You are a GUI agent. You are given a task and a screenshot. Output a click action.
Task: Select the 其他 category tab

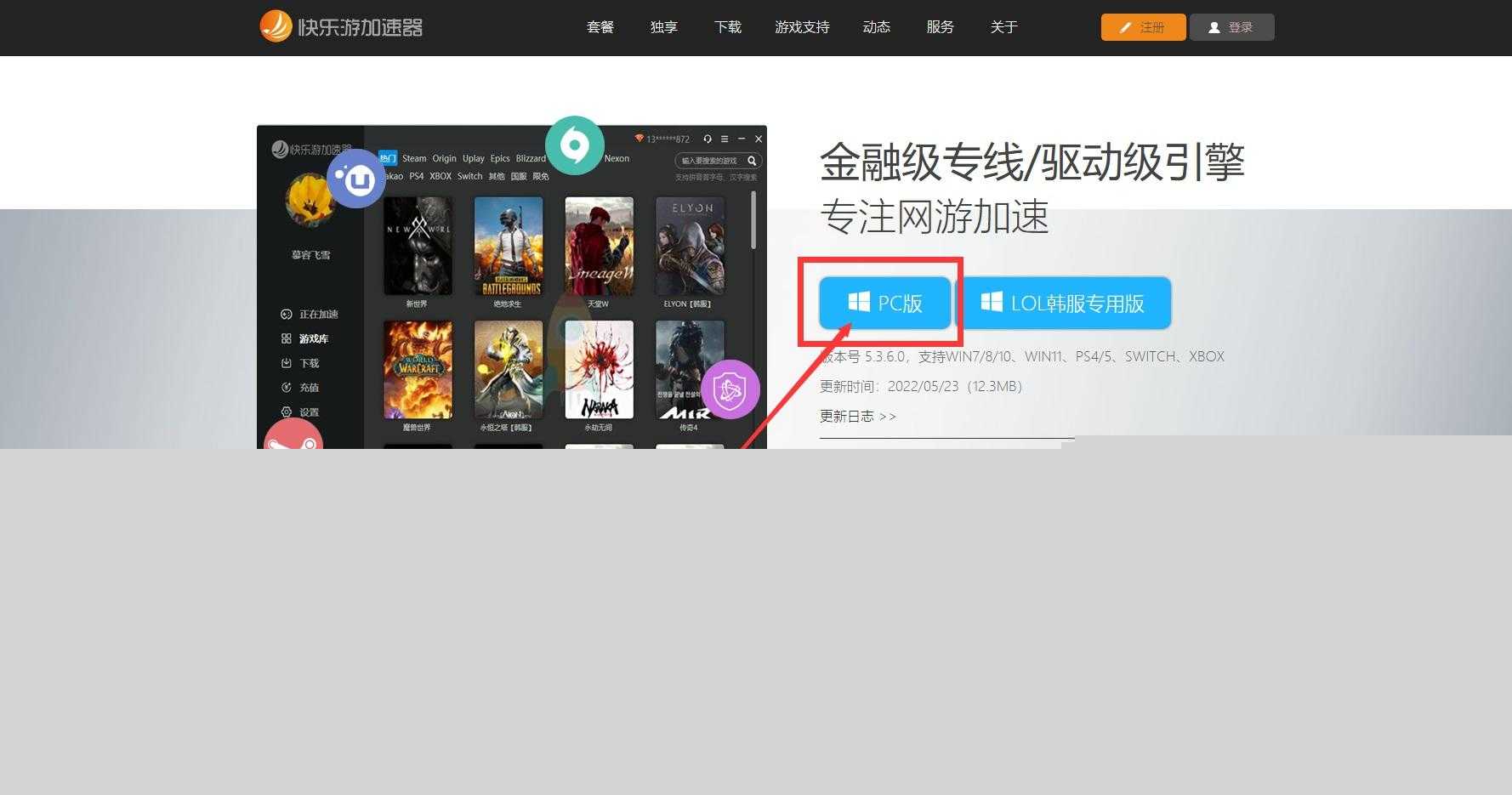pyautogui.click(x=497, y=176)
